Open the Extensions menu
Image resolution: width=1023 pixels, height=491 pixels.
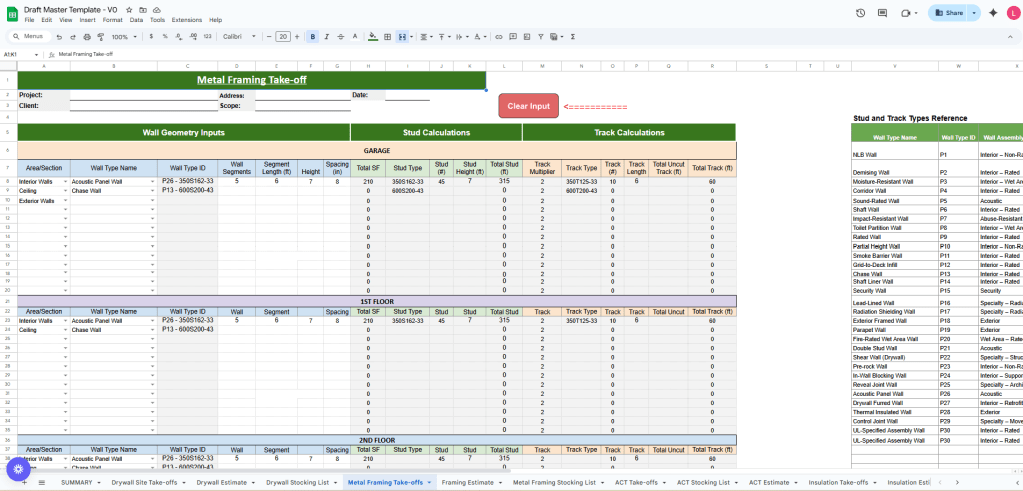click(x=185, y=19)
